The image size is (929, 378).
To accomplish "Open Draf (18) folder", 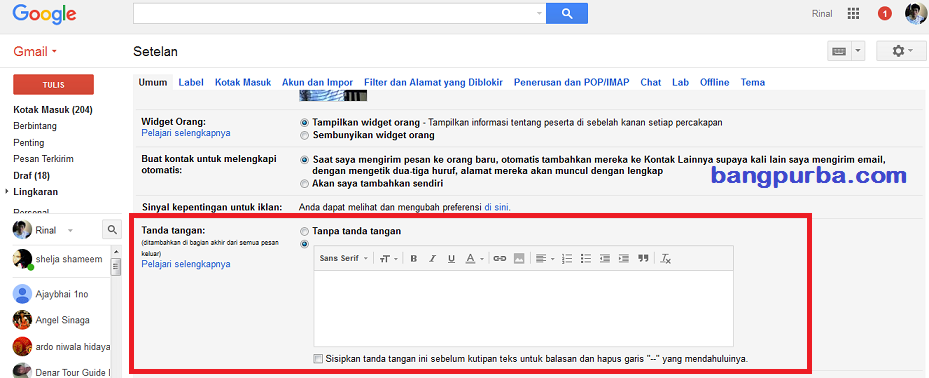I will (31, 175).
